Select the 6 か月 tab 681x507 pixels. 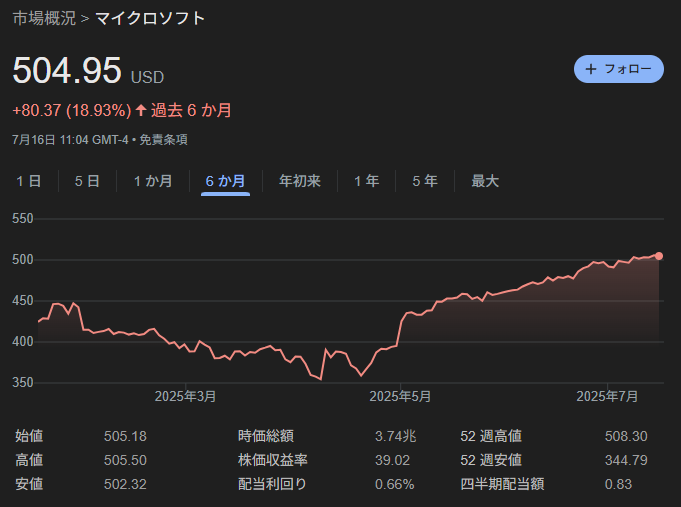click(225, 181)
